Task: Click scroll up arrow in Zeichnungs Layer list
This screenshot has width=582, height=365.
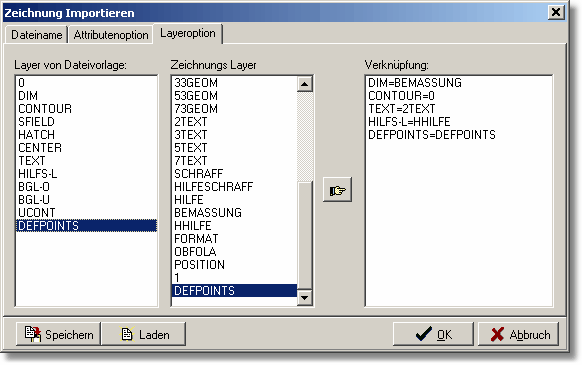Action: pyautogui.click(x=305, y=84)
